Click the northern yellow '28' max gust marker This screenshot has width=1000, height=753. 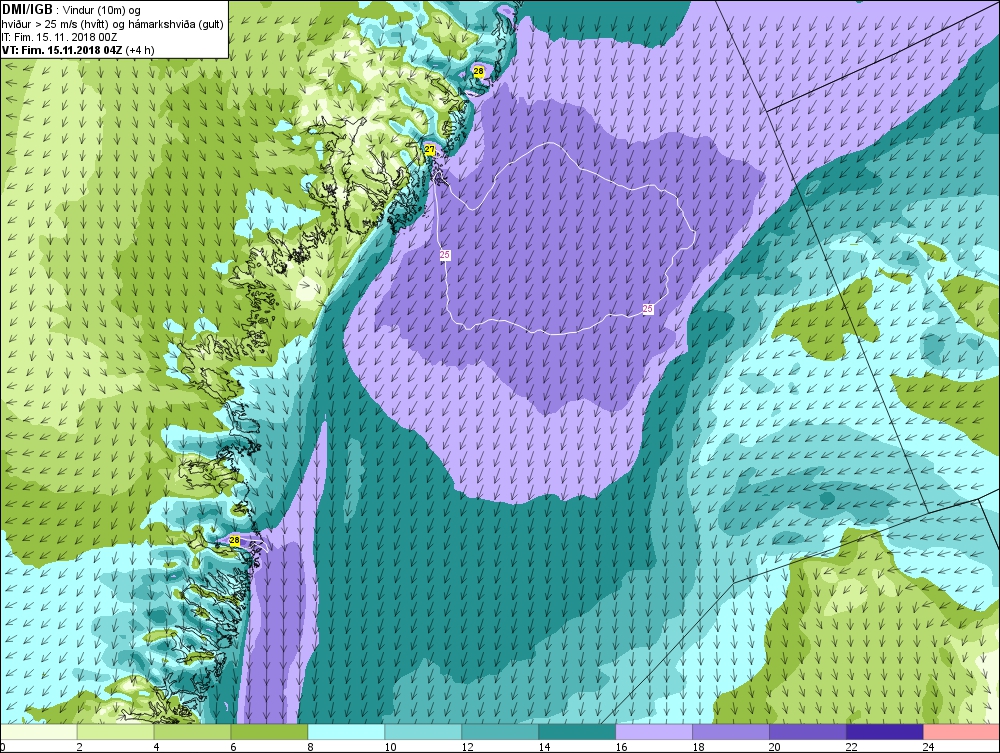pyautogui.click(x=478, y=71)
